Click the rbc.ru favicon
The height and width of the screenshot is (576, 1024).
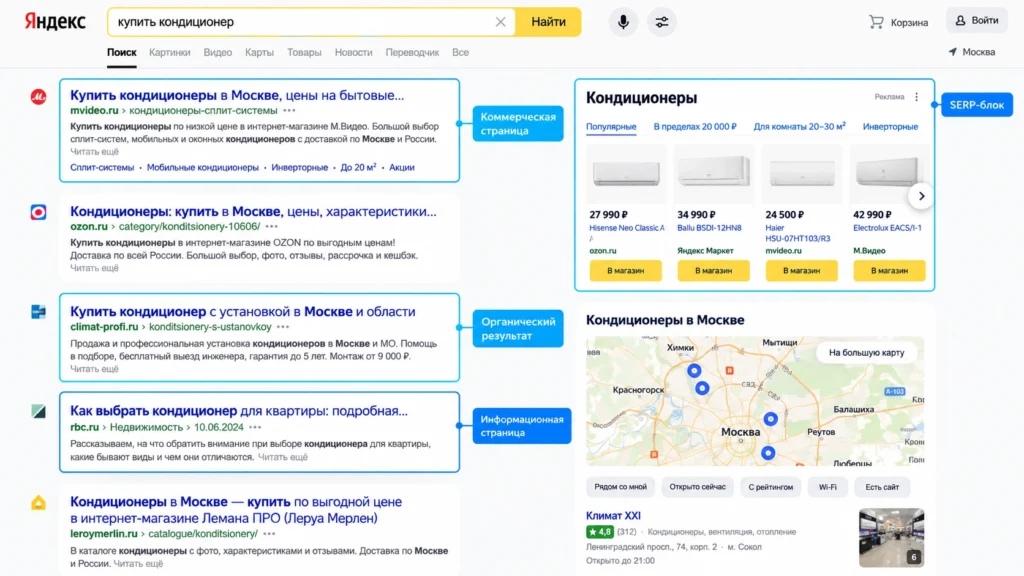click(39, 411)
